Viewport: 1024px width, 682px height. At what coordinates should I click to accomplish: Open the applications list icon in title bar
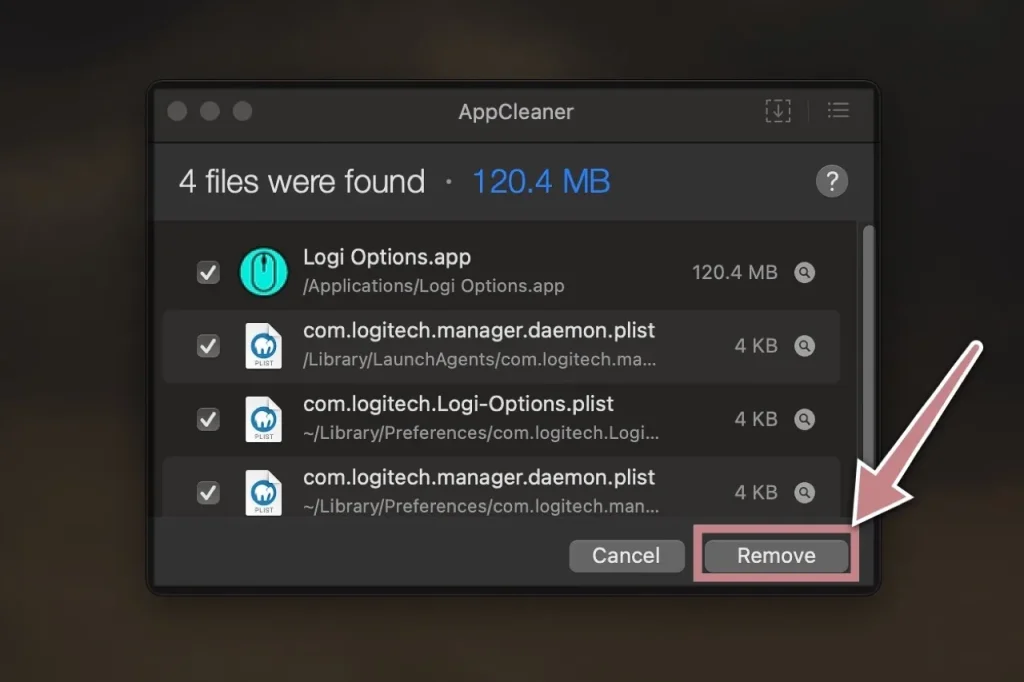tap(839, 110)
